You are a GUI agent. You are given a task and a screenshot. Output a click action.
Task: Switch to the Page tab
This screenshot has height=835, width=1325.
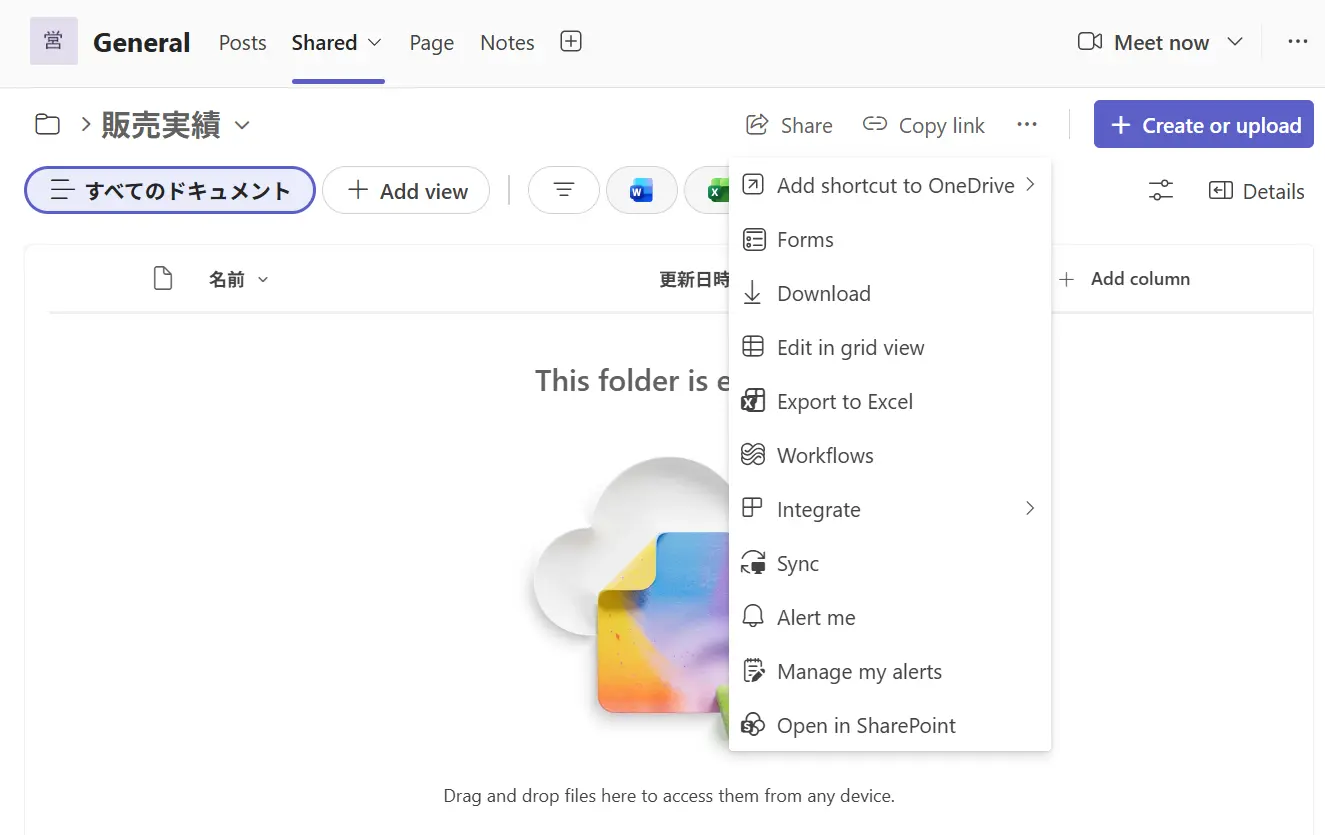(432, 42)
